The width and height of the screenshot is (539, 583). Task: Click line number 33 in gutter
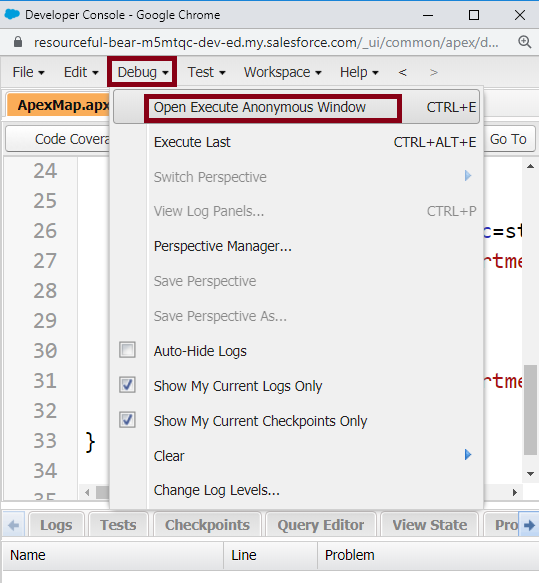pyautogui.click(x=45, y=441)
